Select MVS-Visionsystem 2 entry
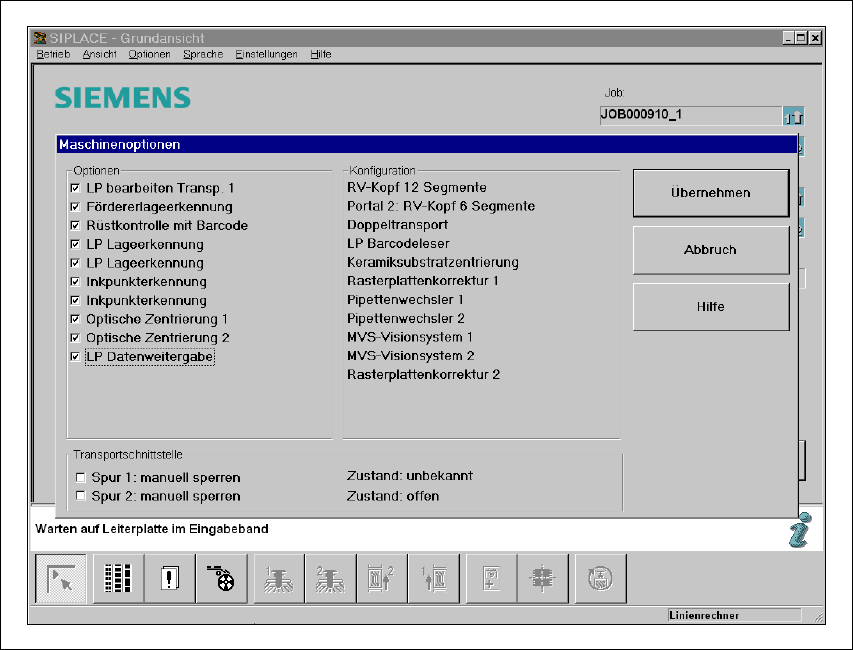 pyautogui.click(x=411, y=356)
